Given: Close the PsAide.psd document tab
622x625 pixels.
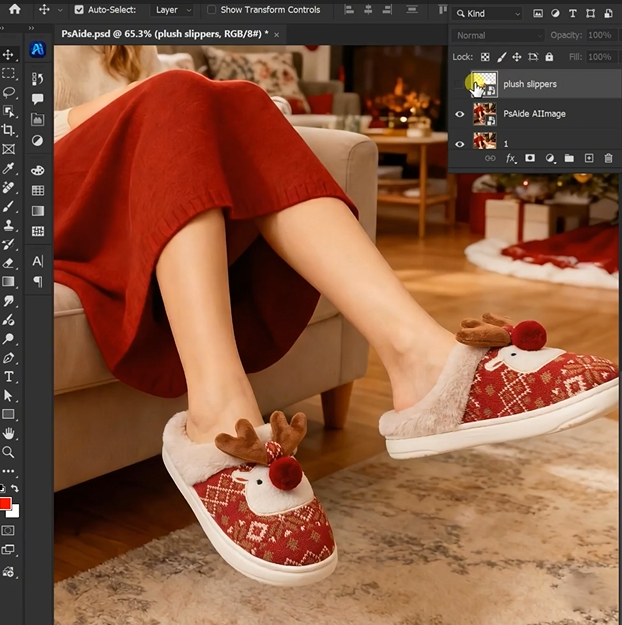Looking at the screenshot, I should [x=276, y=35].
